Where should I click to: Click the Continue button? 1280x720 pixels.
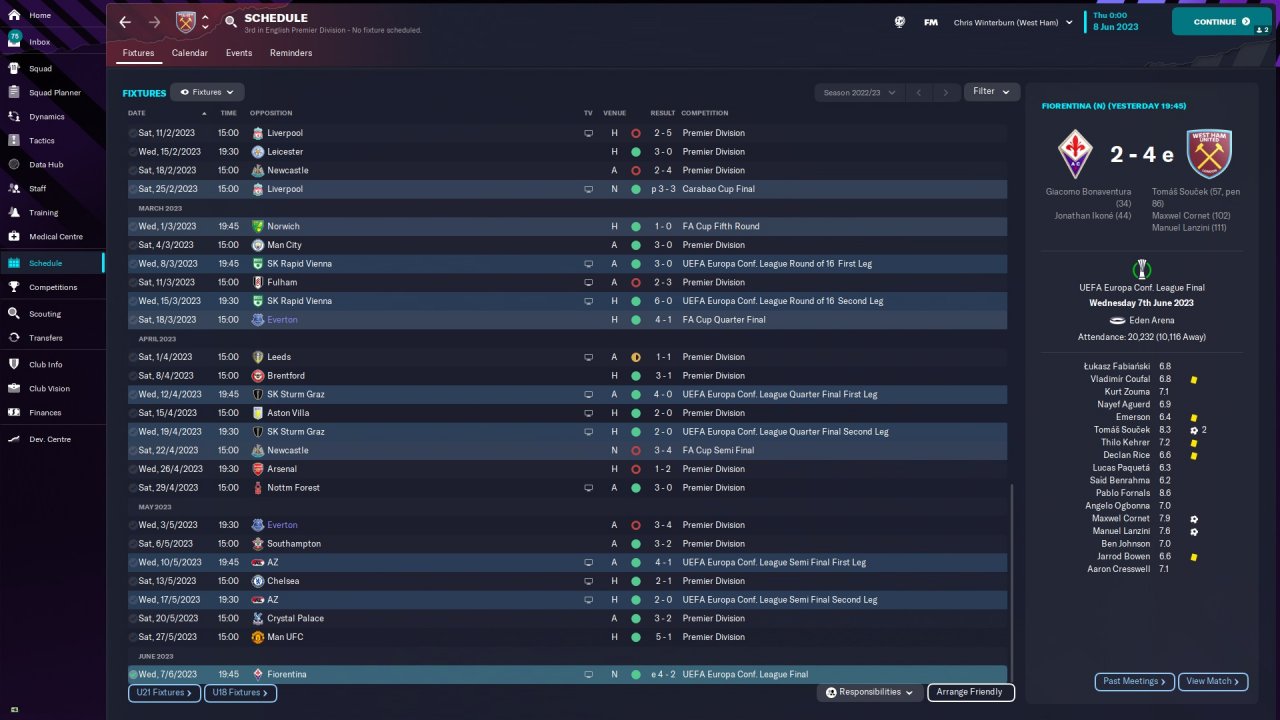pos(1222,22)
